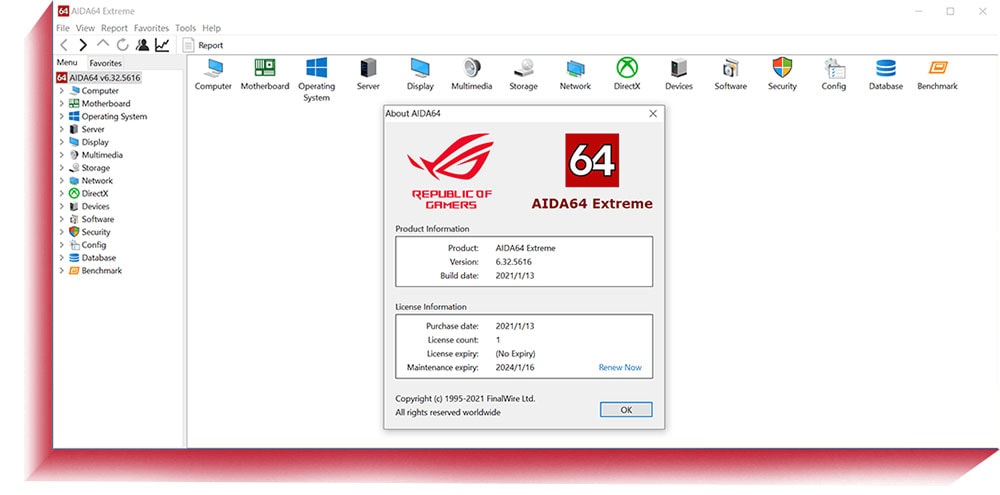
Task: Open the Devices category icon
Action: coord(679,68)
